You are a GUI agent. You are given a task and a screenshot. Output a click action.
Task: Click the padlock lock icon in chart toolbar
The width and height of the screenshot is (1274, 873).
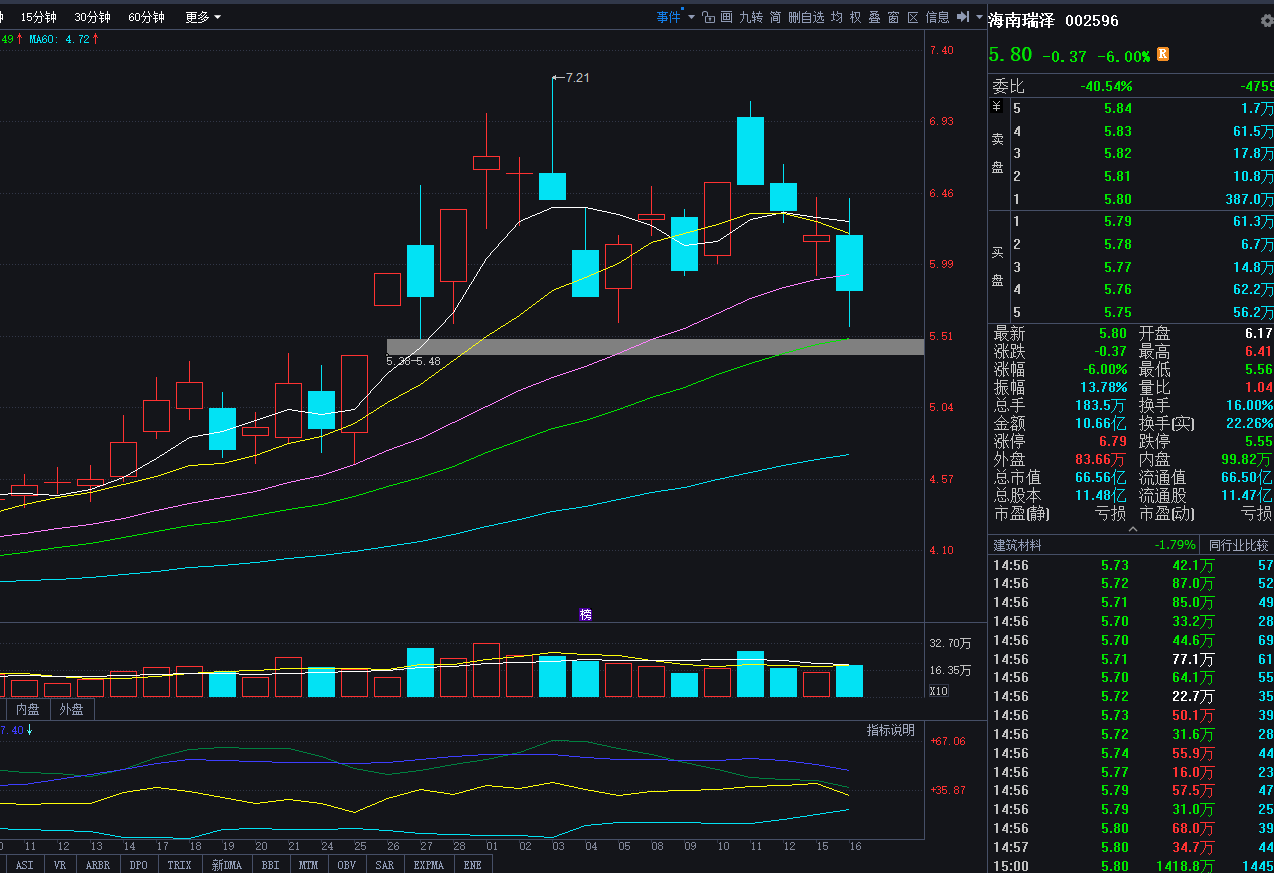pyautogui.click(x=708, y=17)
